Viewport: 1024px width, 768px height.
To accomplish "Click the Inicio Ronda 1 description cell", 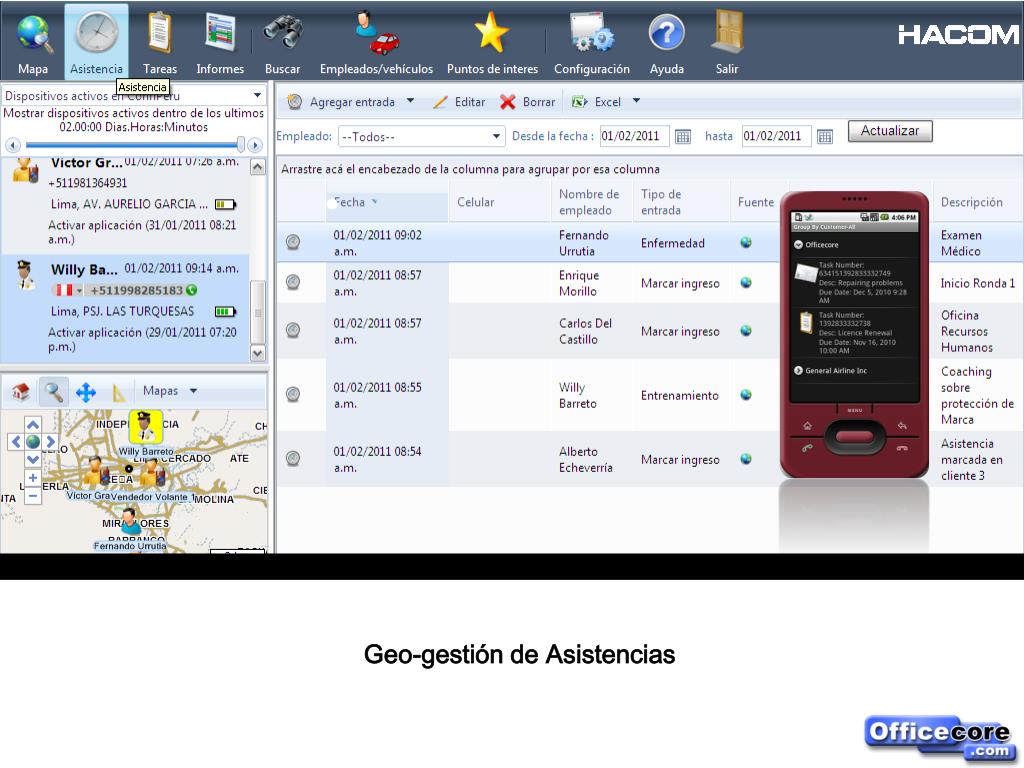I will click(976, 283).
